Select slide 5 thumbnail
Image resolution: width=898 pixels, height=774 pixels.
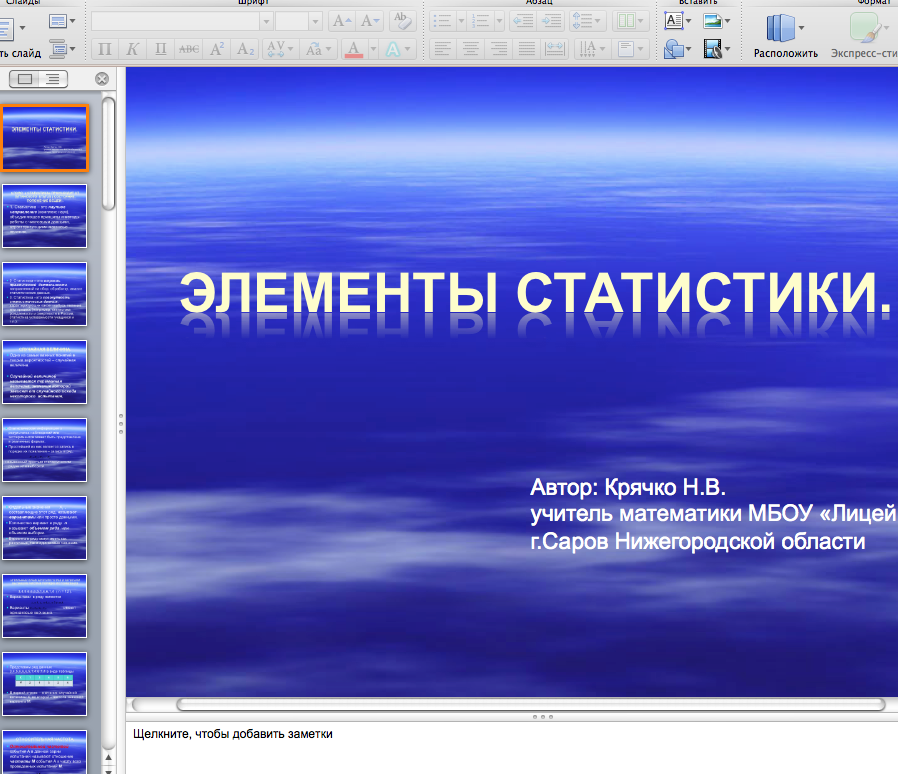click(45, 450)
